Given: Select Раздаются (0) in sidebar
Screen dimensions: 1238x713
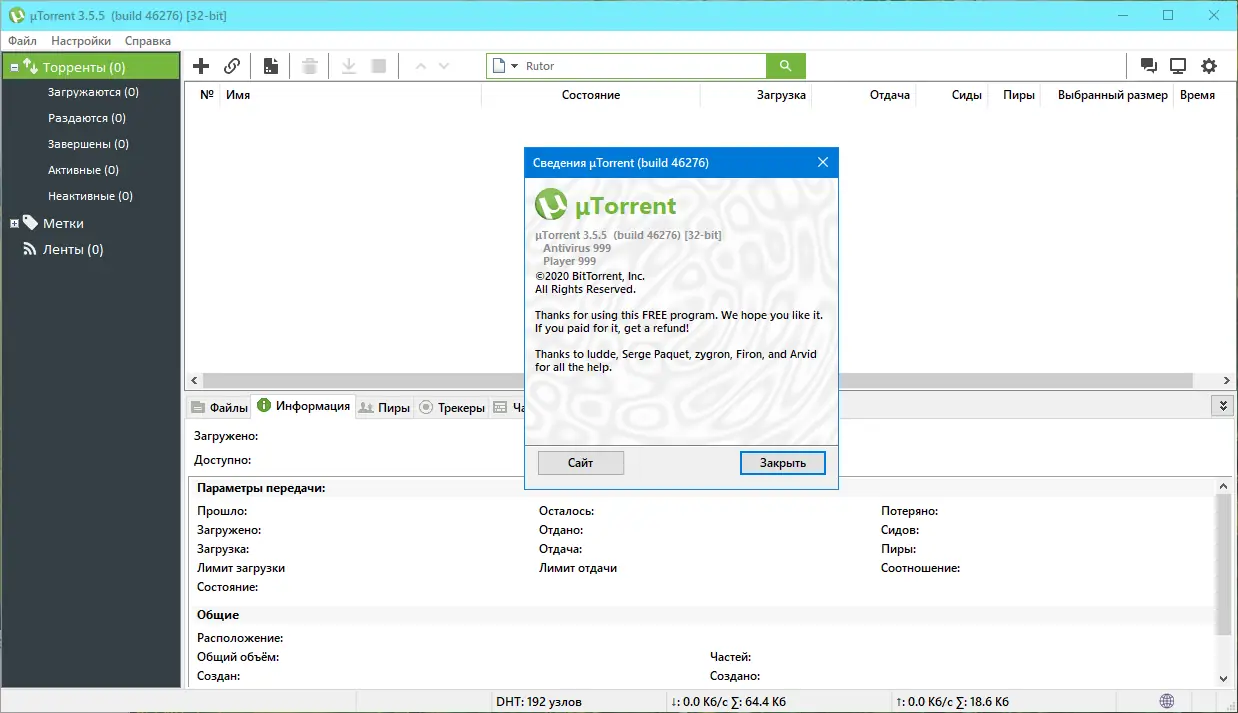Looking at the screenshot, I should (x=86, y=118).
